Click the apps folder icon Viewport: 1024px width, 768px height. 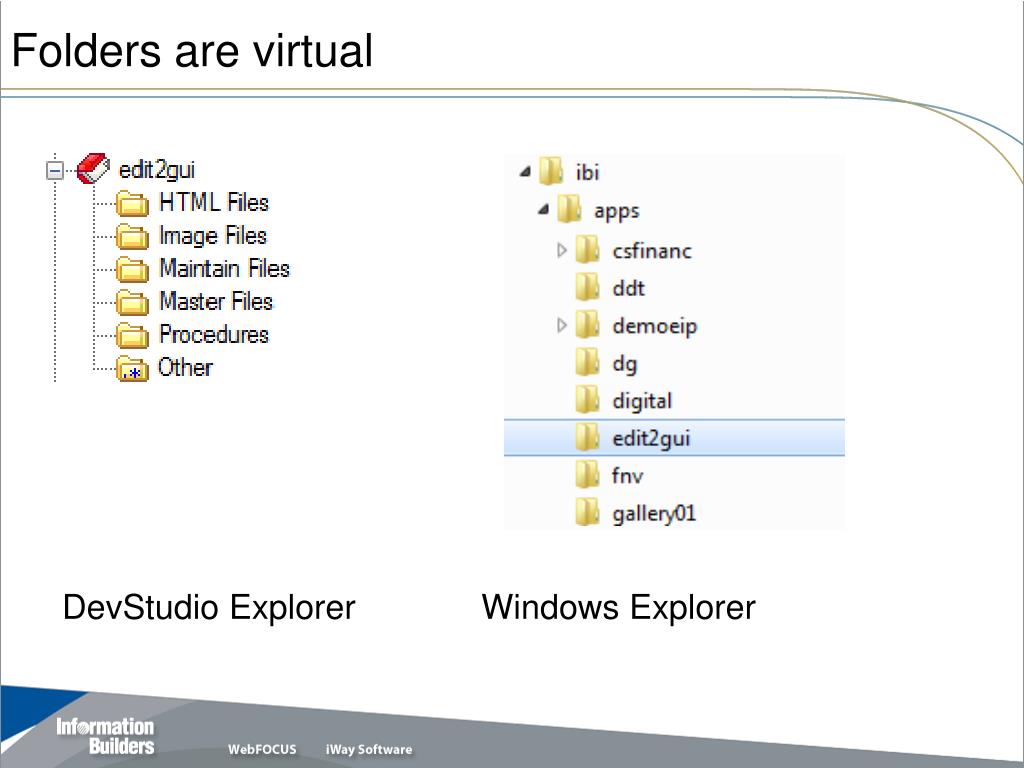tap(569, 209)
